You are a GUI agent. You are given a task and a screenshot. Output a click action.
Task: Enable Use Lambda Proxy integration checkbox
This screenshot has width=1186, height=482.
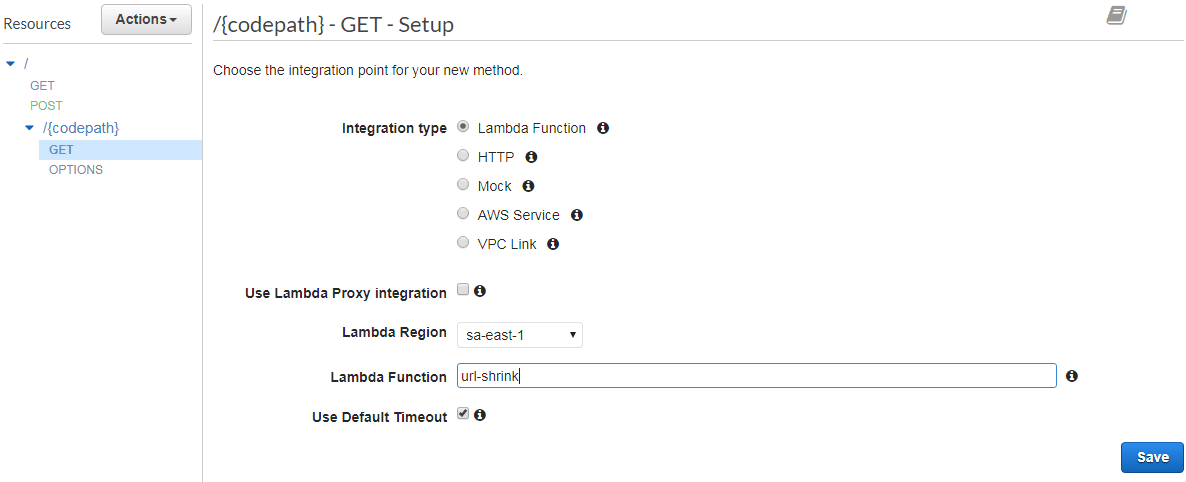[x=463, y=290]
